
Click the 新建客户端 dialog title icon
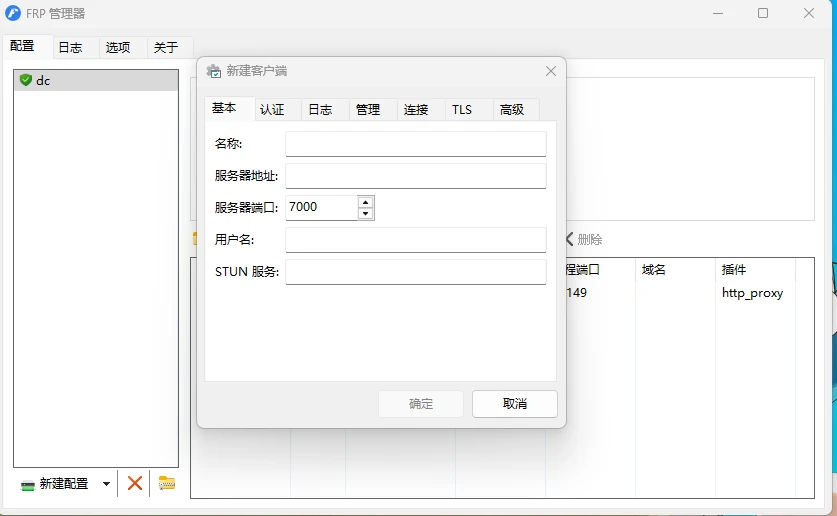[214, 71]
